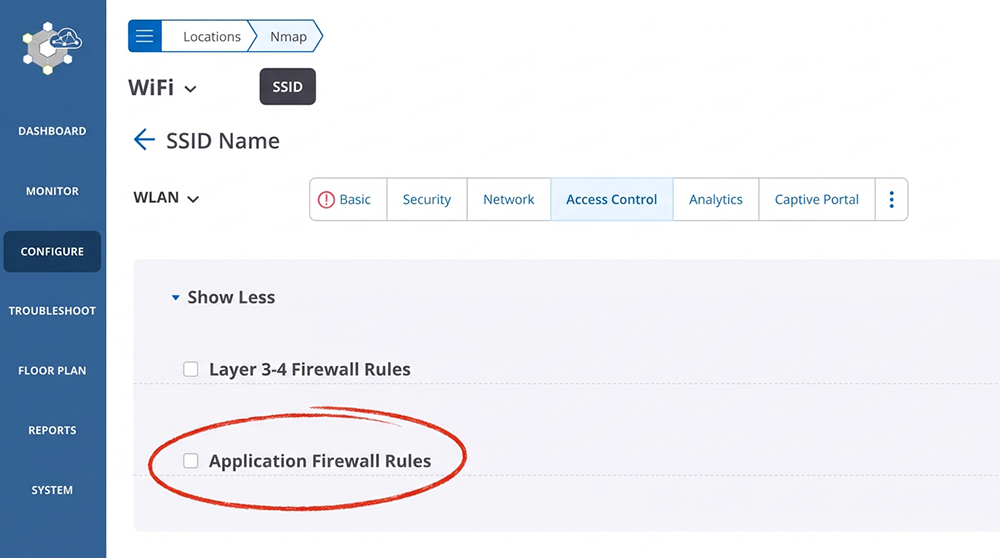Click the Application Firewall Rules label
This screenshot has height=558, width=1000.
pyautogui.click(x=320, y=461)
